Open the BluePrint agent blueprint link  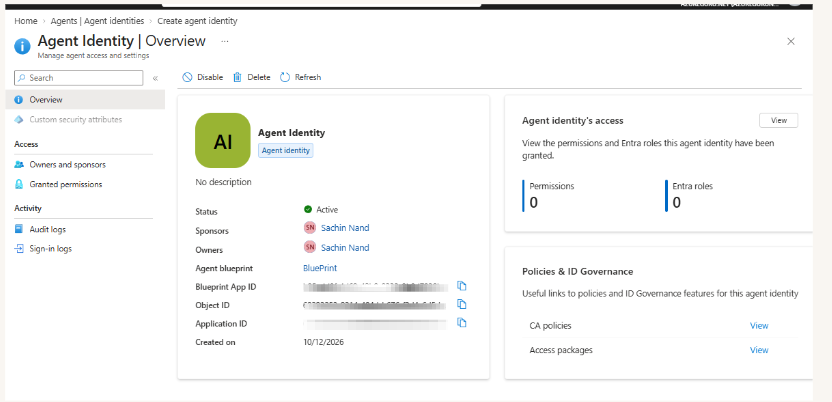tap(320, 268)
